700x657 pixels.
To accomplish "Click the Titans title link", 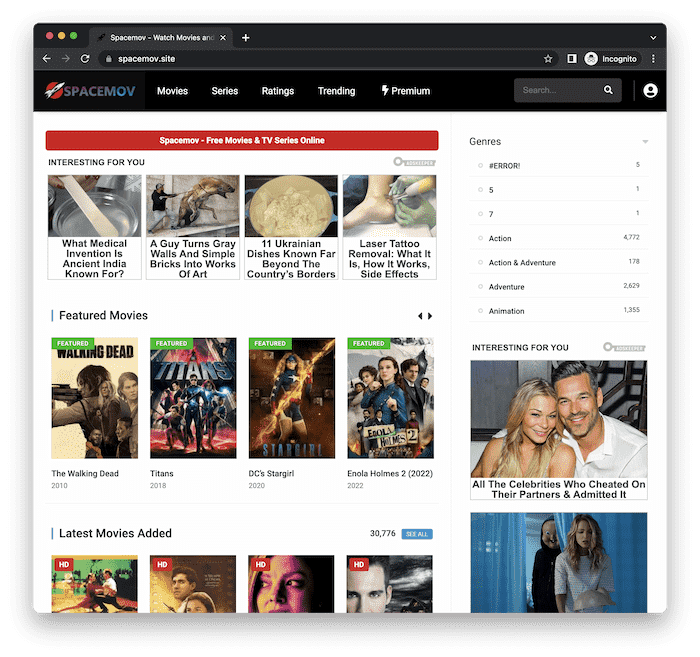I will point(162,474).
